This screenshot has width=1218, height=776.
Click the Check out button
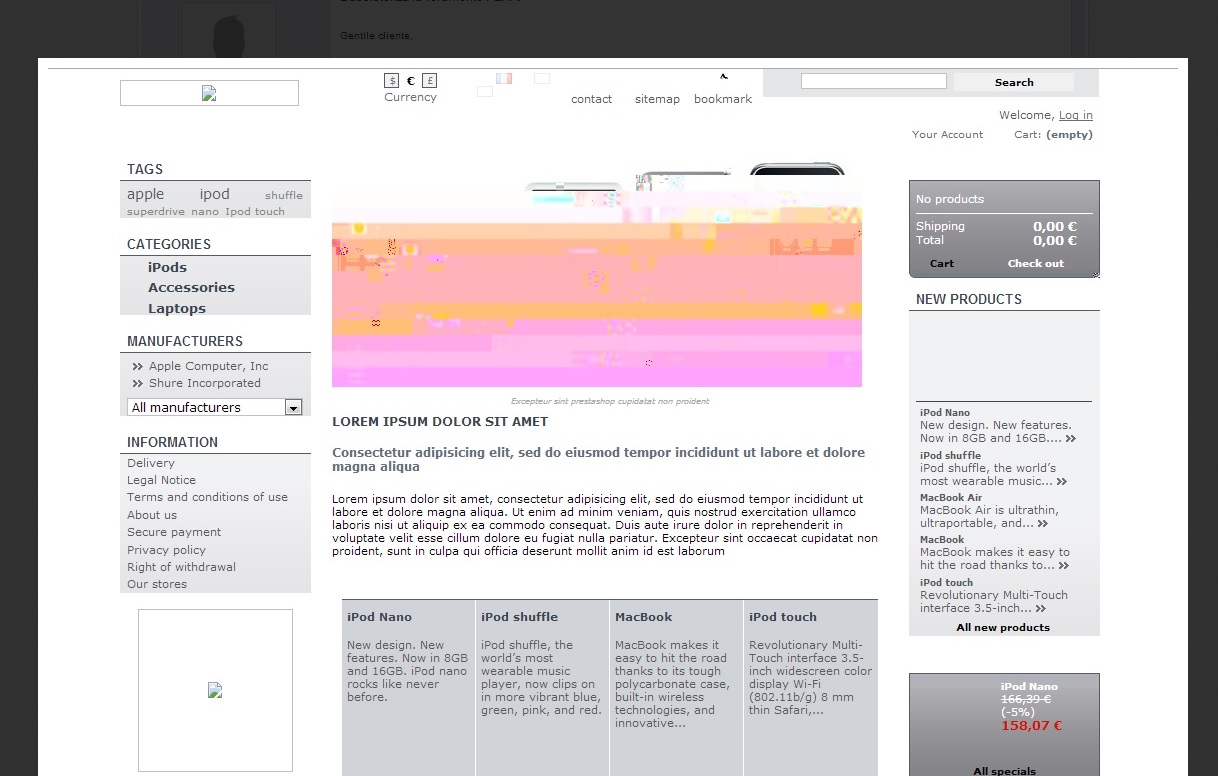pyautogui.click(x=1036, y=264)
